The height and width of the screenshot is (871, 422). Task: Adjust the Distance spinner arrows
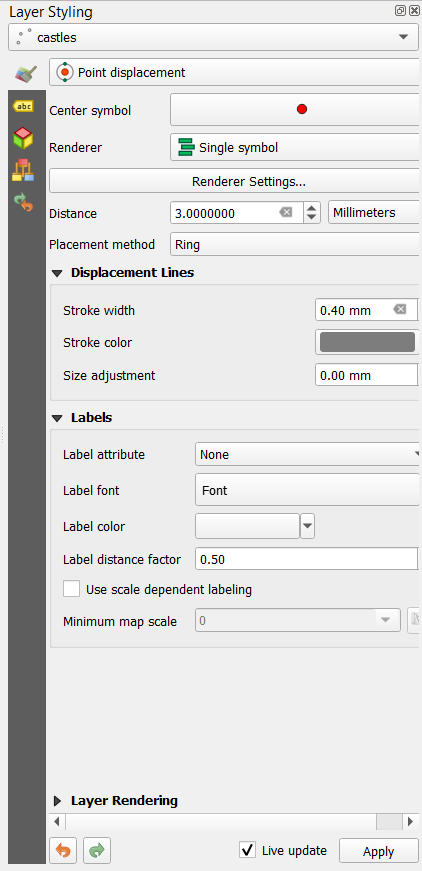[312, 213]
